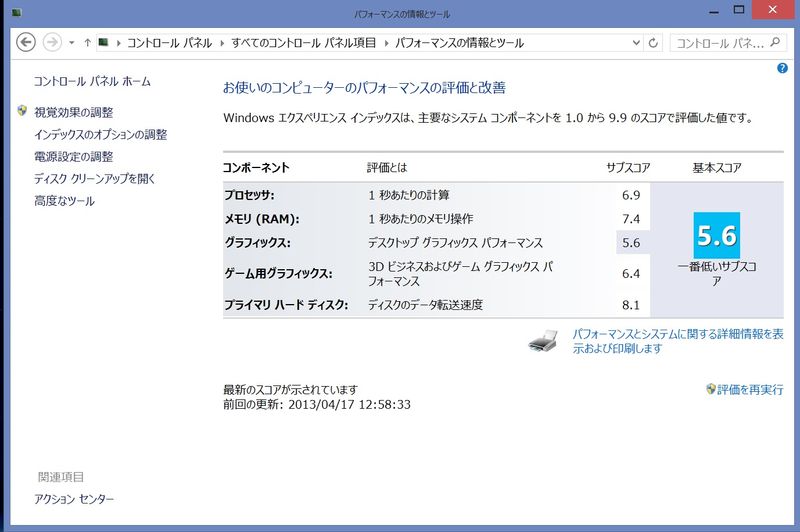Screen dimensions: 800x532
Task: Open インデックスのオプションの調整 link
Action: pos(101,135)
